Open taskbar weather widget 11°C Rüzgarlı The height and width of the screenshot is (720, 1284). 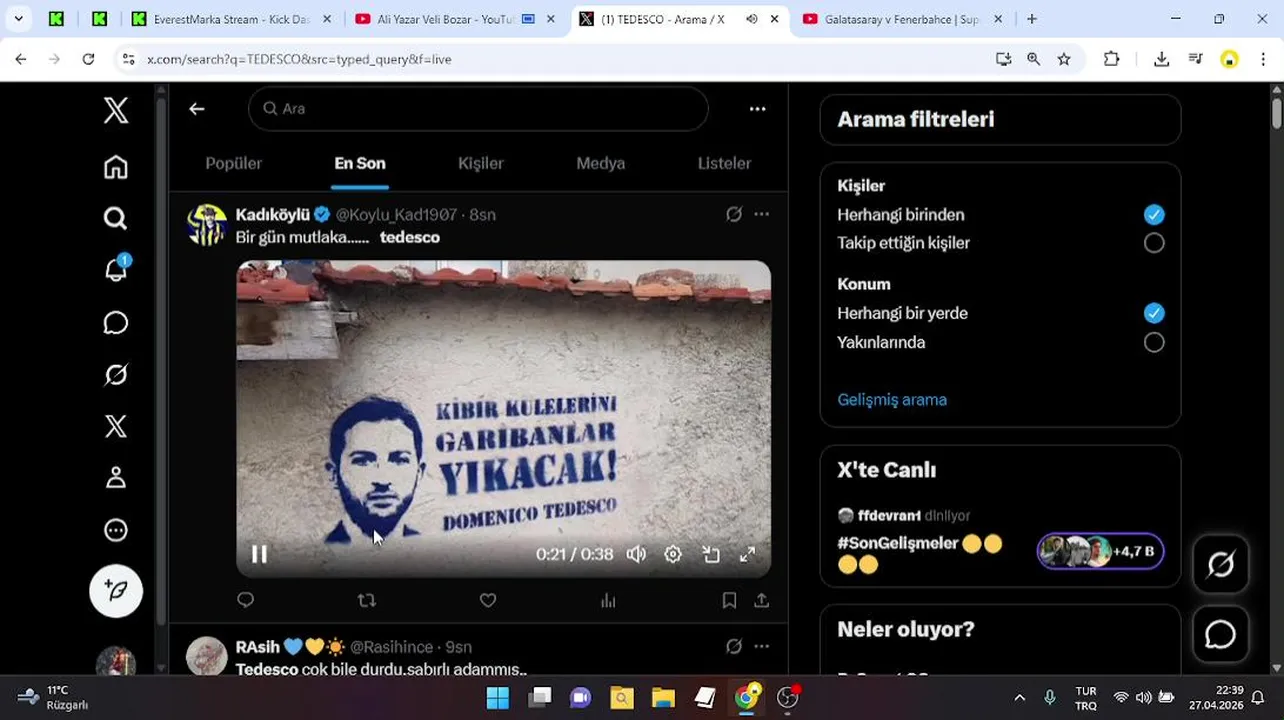click(55, 697)
